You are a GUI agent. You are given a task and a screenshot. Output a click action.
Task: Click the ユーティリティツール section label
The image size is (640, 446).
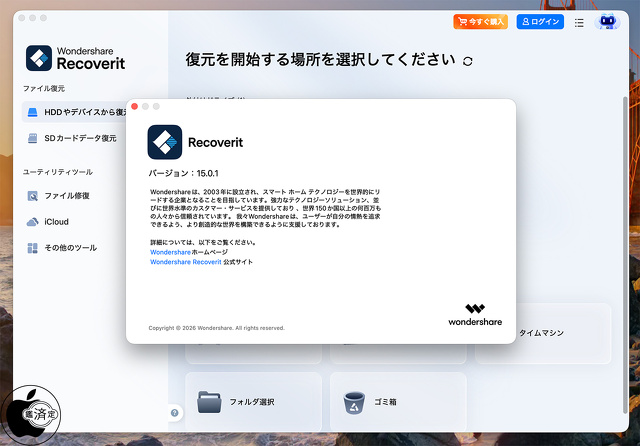pos(58,172)
